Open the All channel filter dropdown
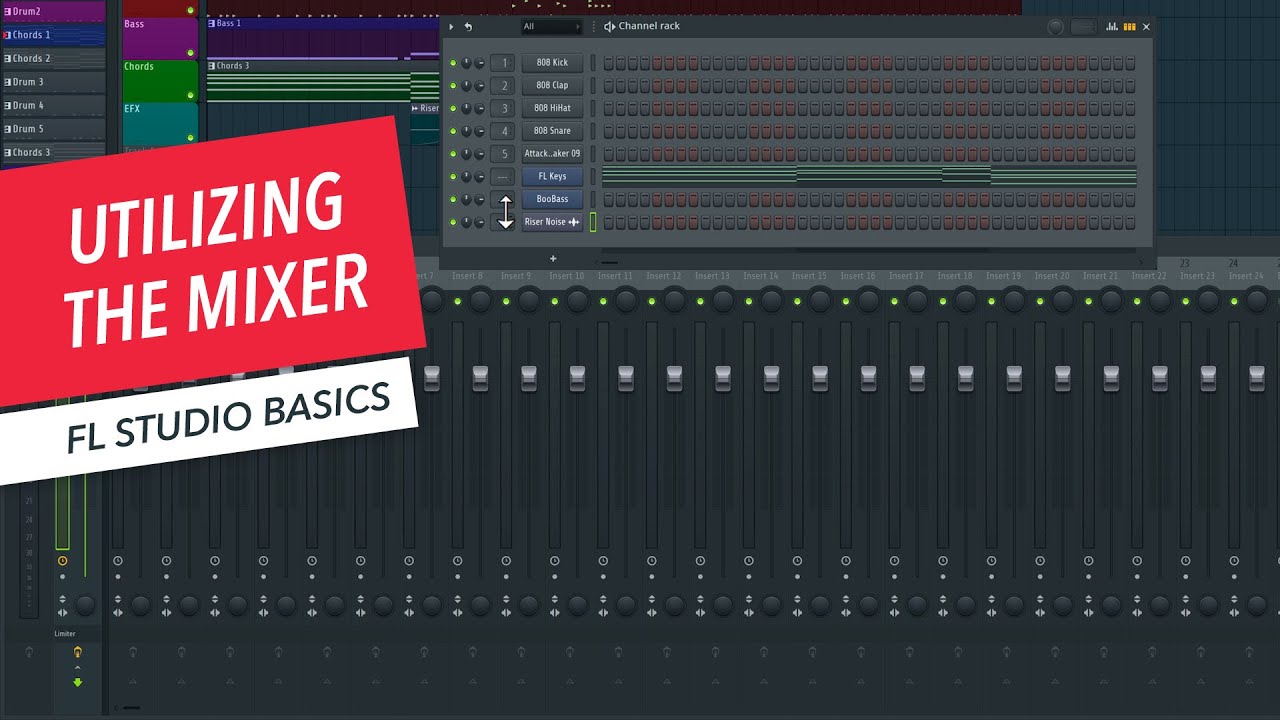 pyautogui.click(x=551, y=27)
